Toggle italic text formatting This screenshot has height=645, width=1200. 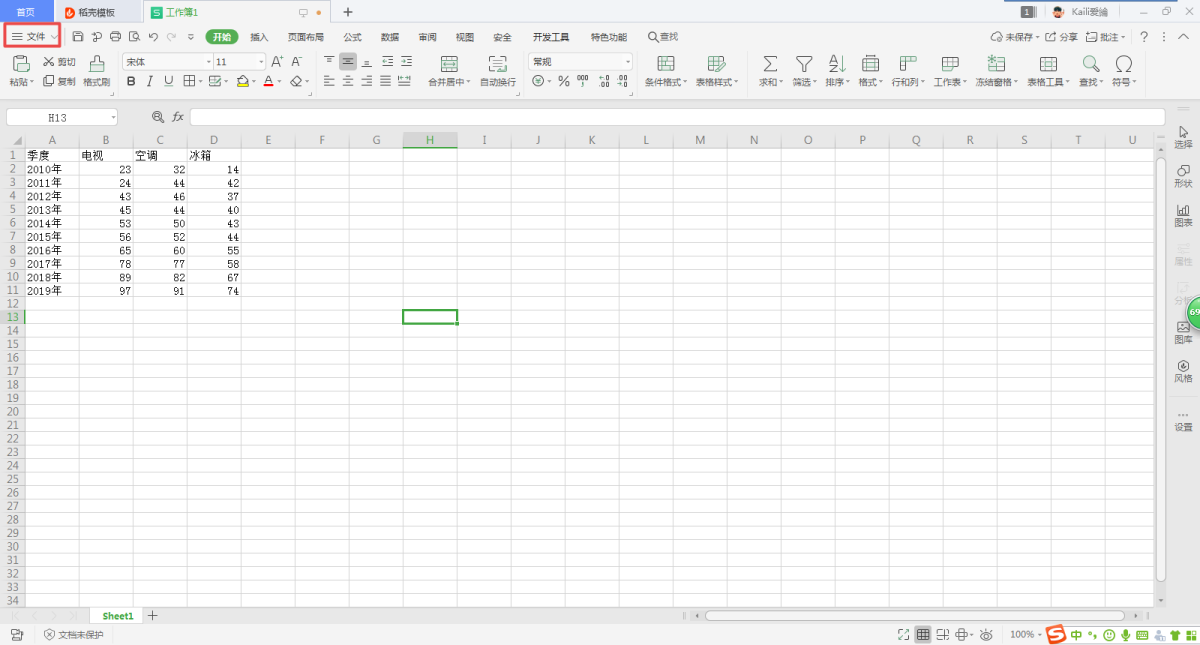tap(150, 81)
